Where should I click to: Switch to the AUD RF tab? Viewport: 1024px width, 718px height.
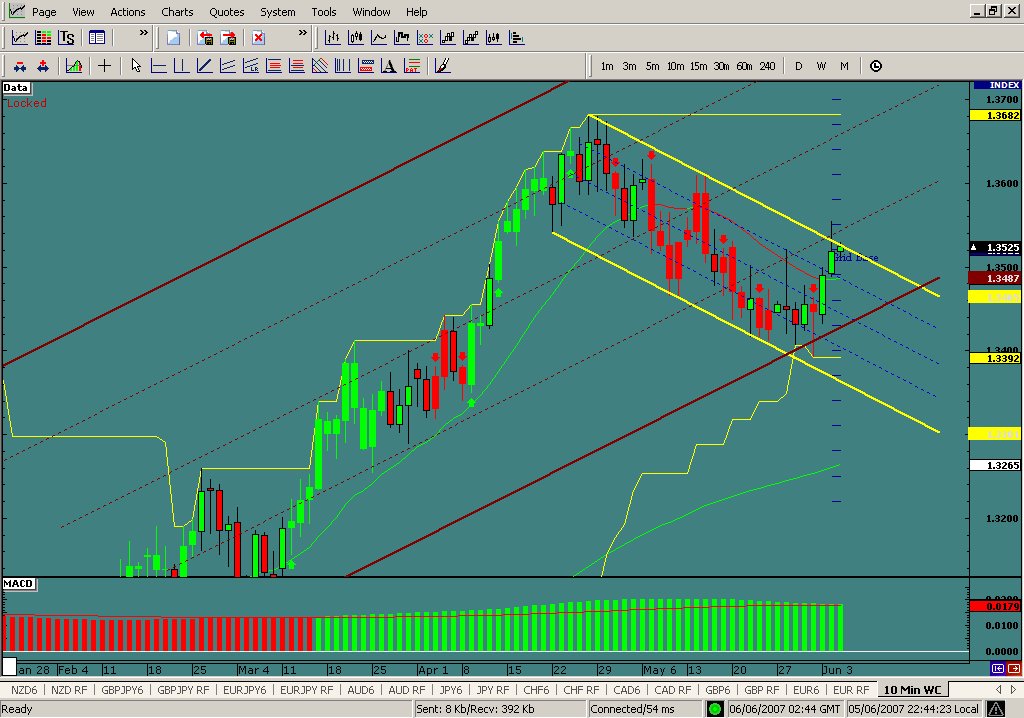406,690
